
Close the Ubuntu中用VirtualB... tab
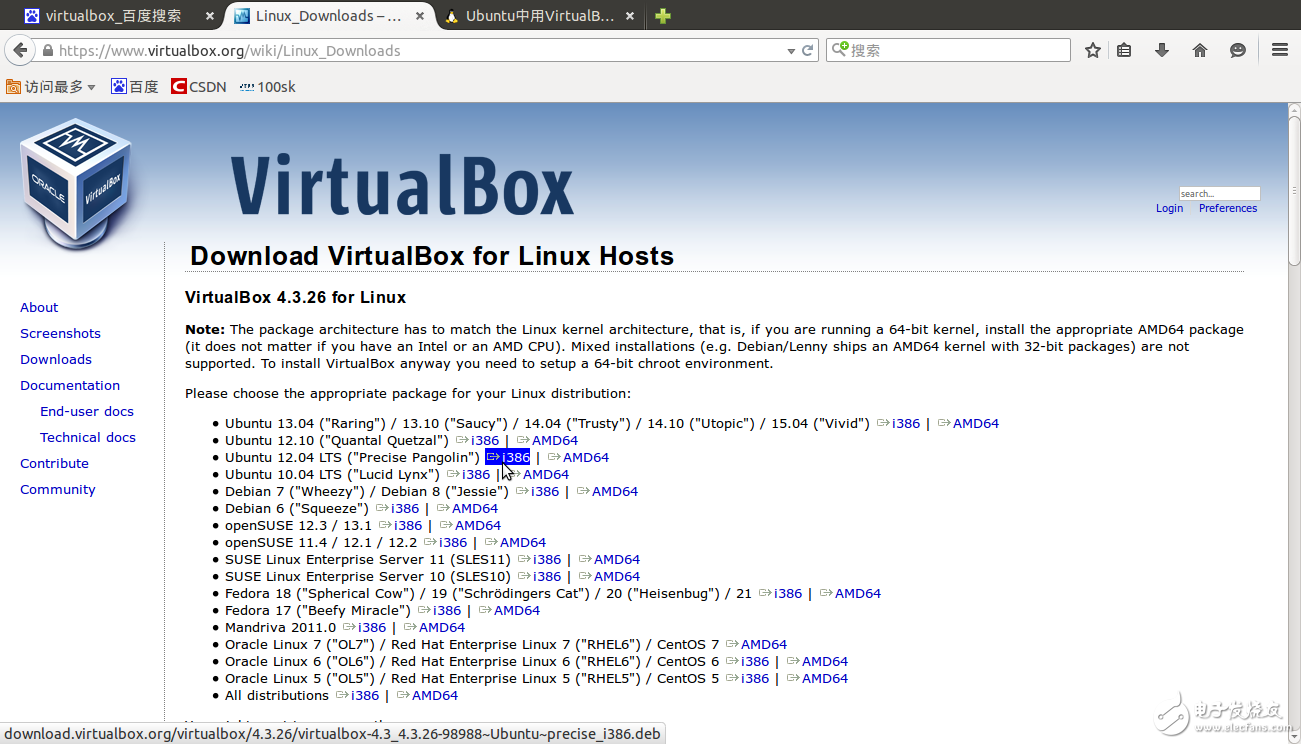coord(628,16)
